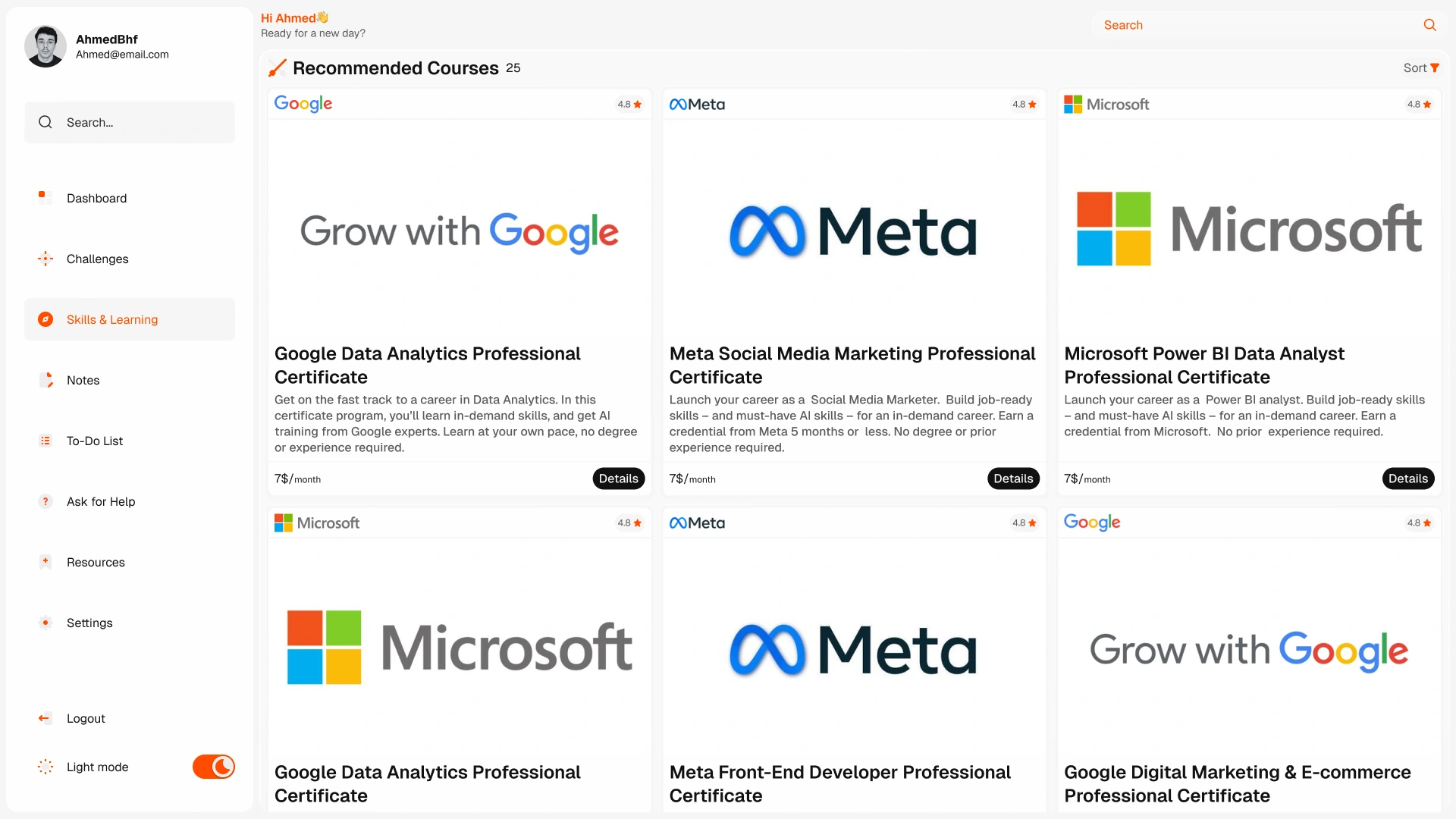Click the Light mode sun icon

[45, 767]
